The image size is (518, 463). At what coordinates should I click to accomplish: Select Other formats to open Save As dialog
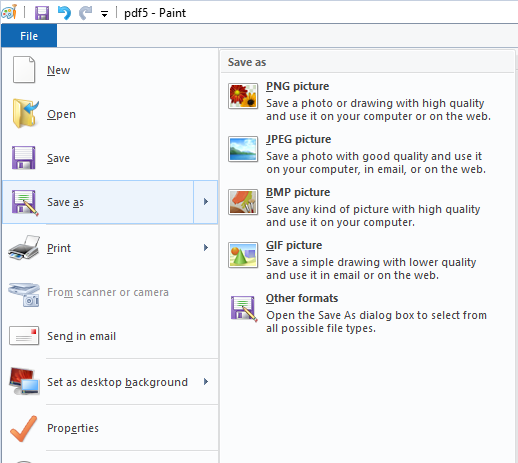(367, 313)
